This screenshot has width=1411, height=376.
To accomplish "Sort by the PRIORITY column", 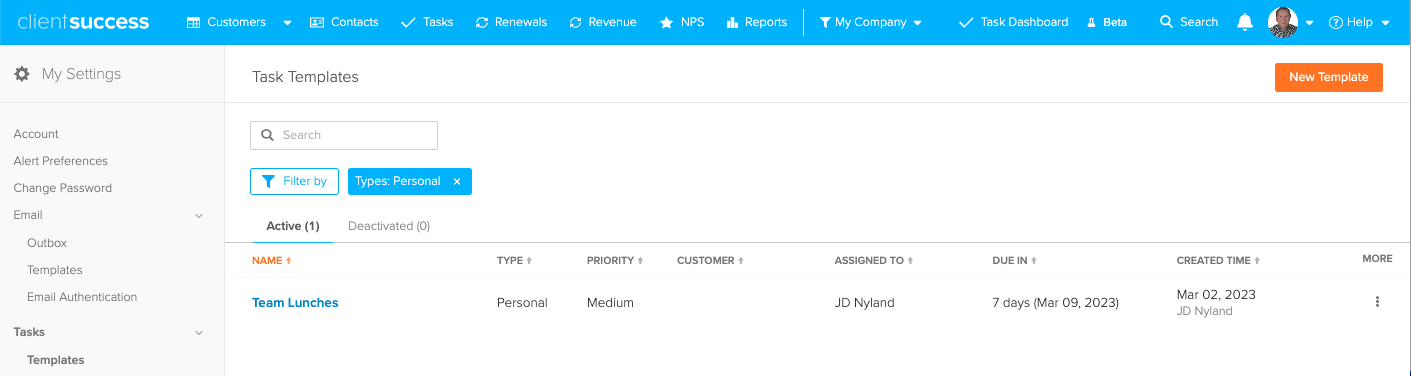I will (615, 260).
